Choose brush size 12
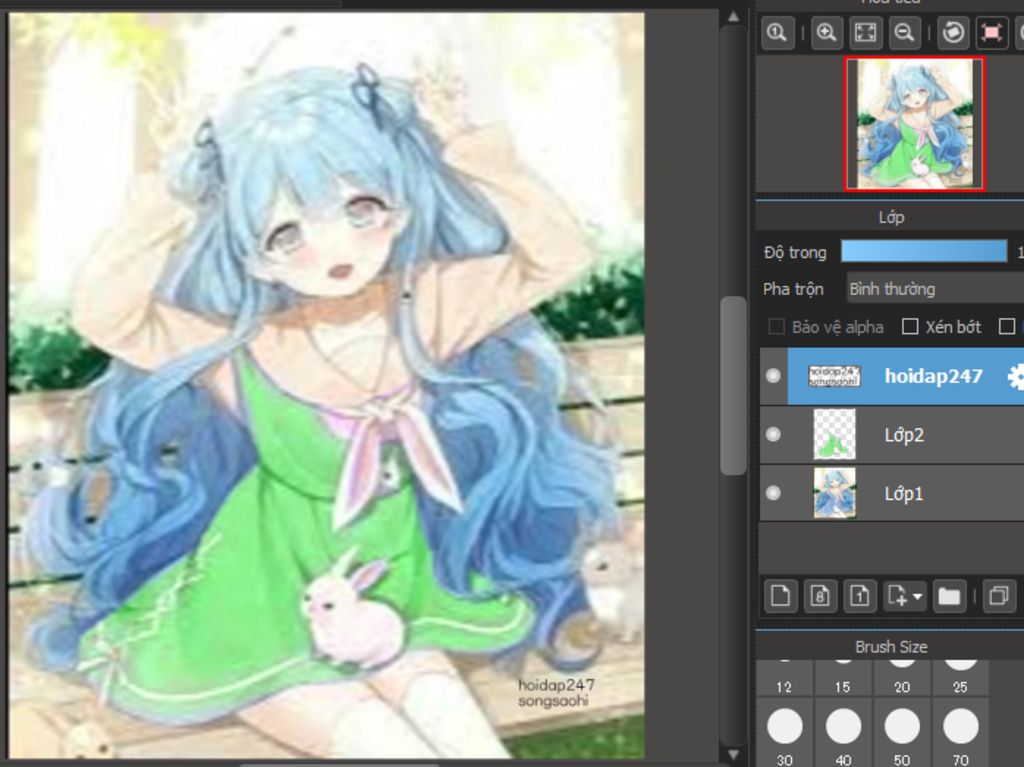 pyautogui.click(x=784, y=677)
